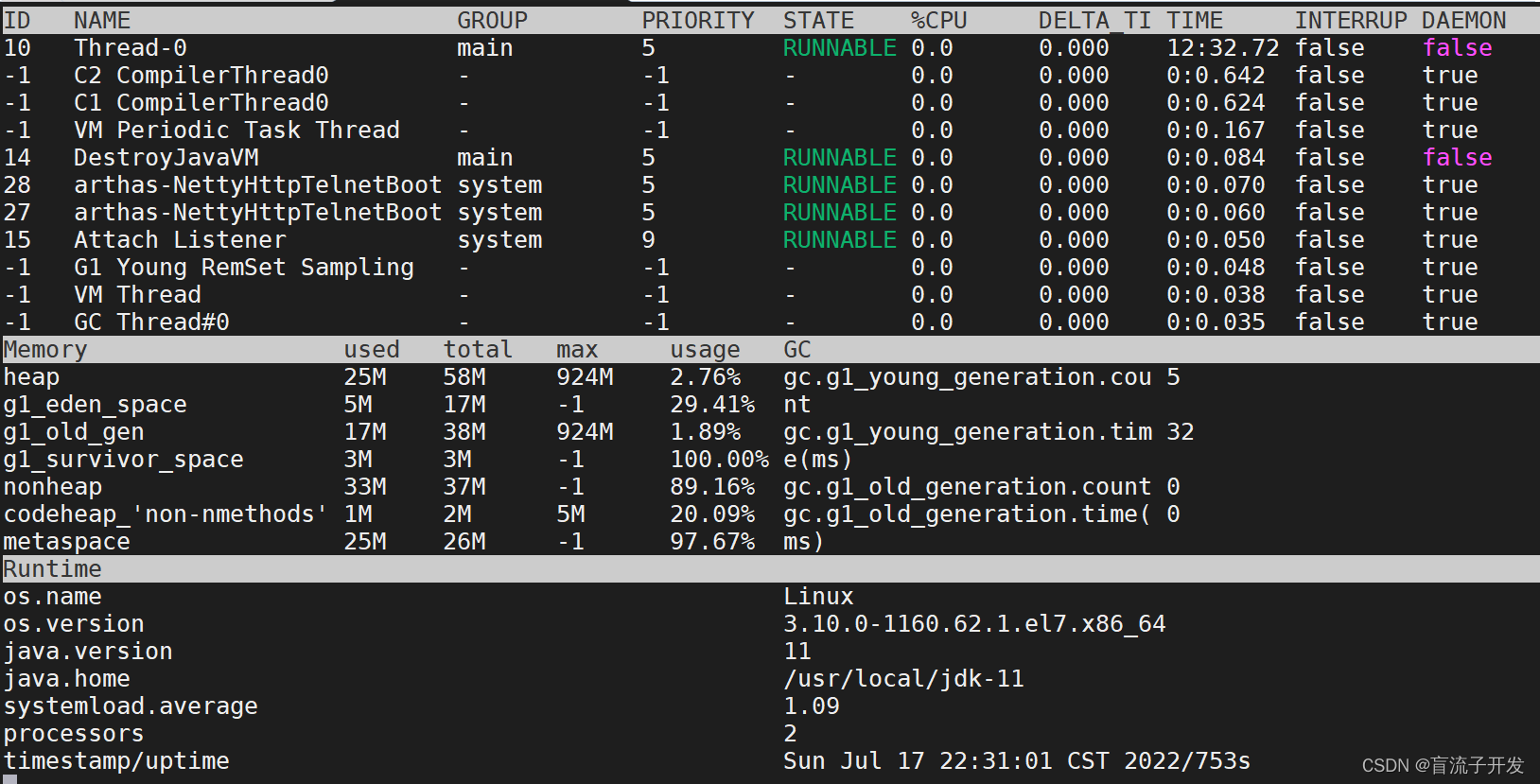
Task: Click arthas-NettyHttpTelnetBoot with ID 27
Action: [x=258, y=212]
